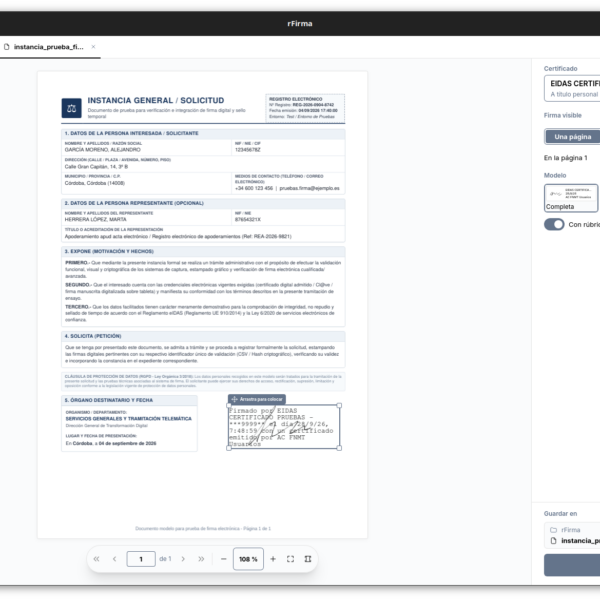Click the move icon on signature box
Screen dimensions: 600x600
click(235, 399)
